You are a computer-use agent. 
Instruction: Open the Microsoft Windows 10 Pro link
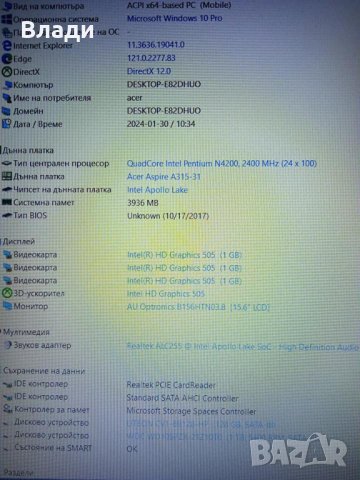click(x=175, y=18)
